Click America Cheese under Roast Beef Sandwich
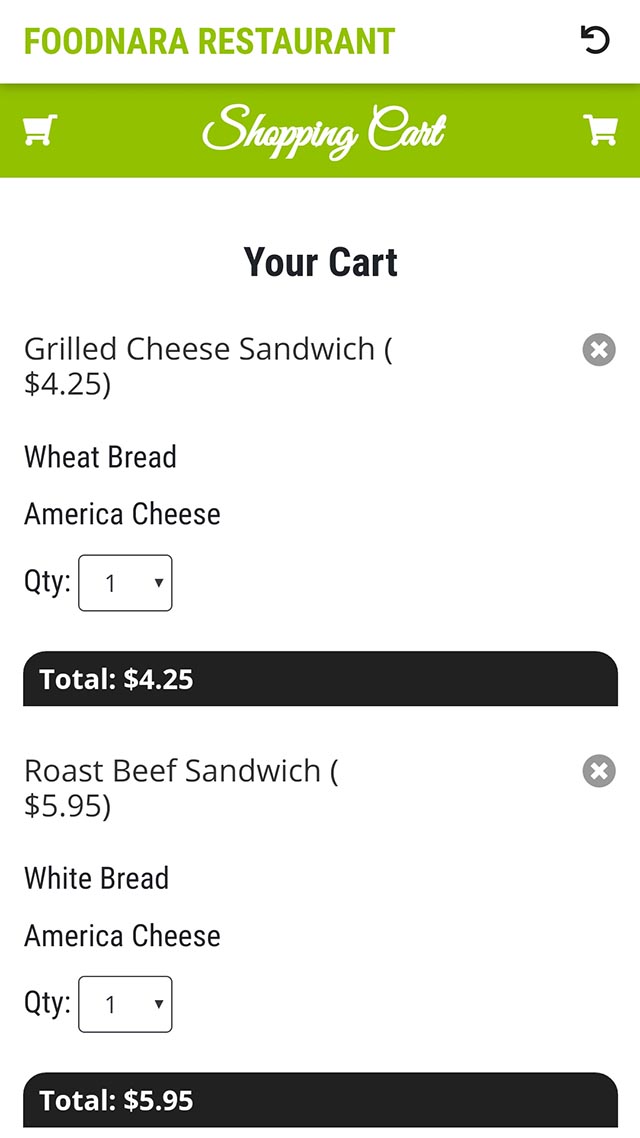Screen dimensions: 640x1138 coord(122,936)
